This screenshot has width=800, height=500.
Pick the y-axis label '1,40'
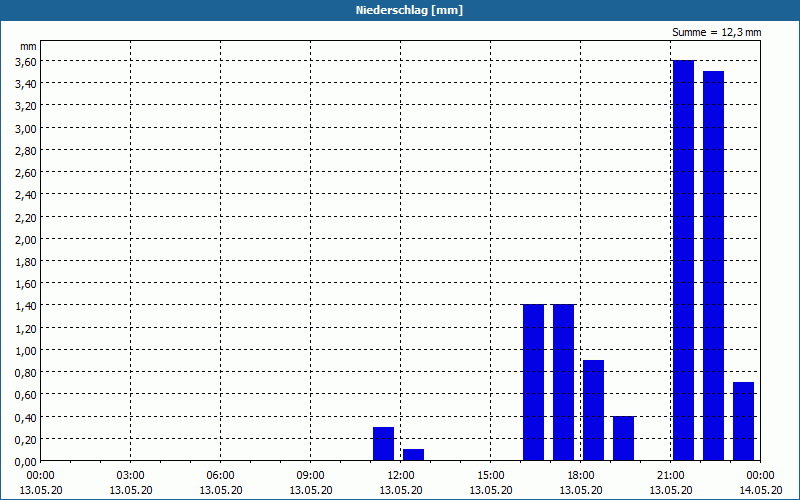click(x=26, y=306)
